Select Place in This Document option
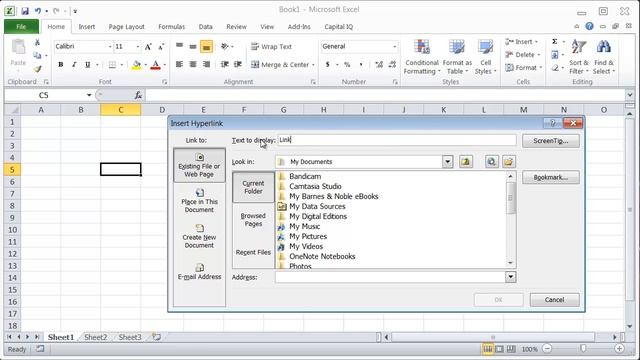The width and height of the screenshot is (640, 360). [199, 200]
